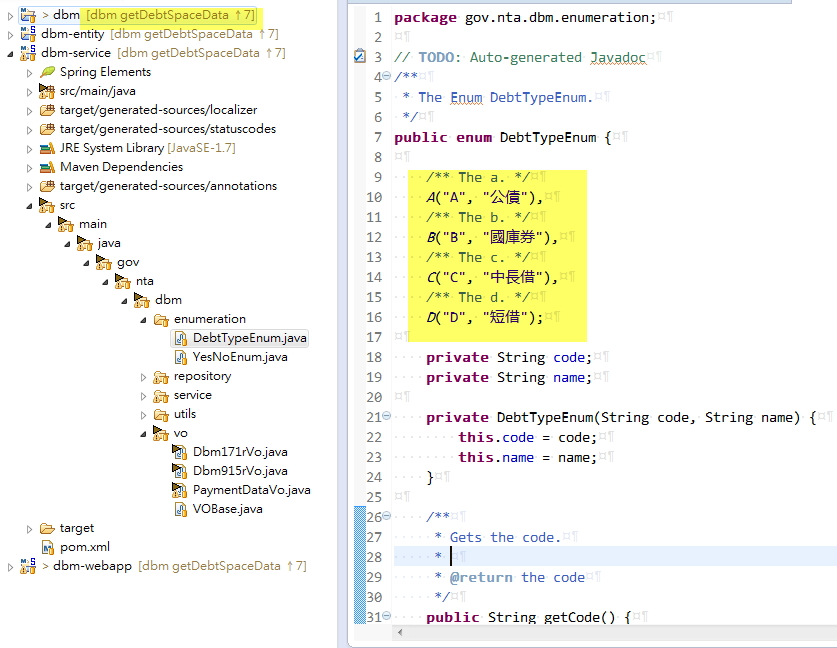The image size is (837, 648).
Task: Click the target folder icon
Action: pos(48,528)
